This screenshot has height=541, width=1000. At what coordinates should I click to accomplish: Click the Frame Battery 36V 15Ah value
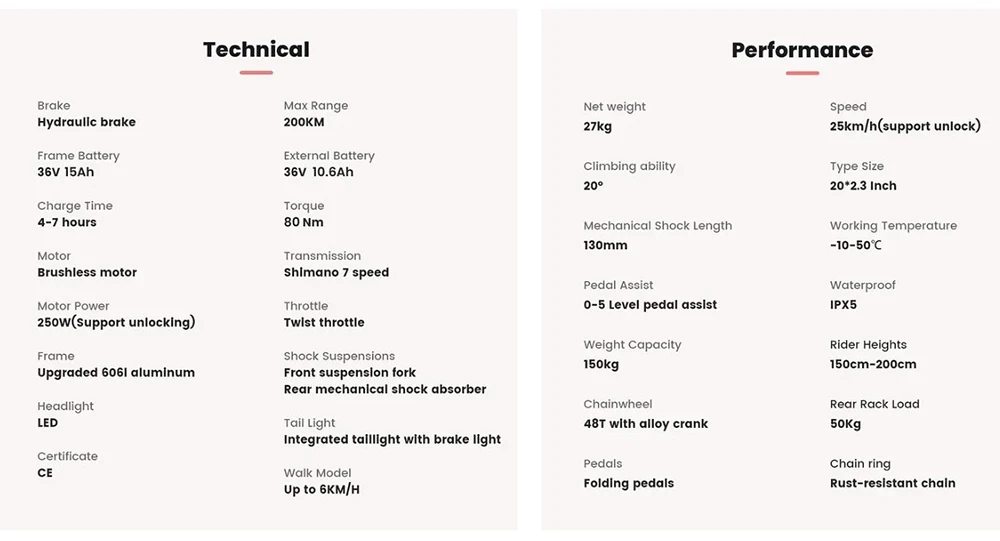point(66,172)
